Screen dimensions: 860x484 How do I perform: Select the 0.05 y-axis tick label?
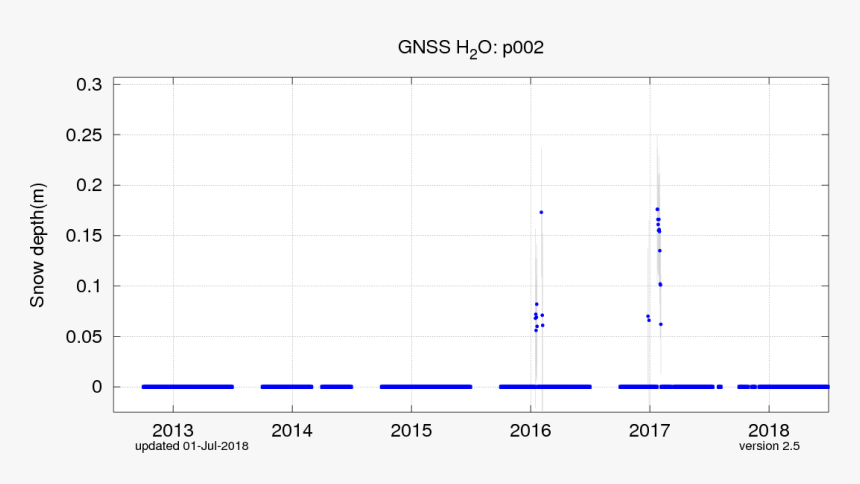(x=85, y=337)
